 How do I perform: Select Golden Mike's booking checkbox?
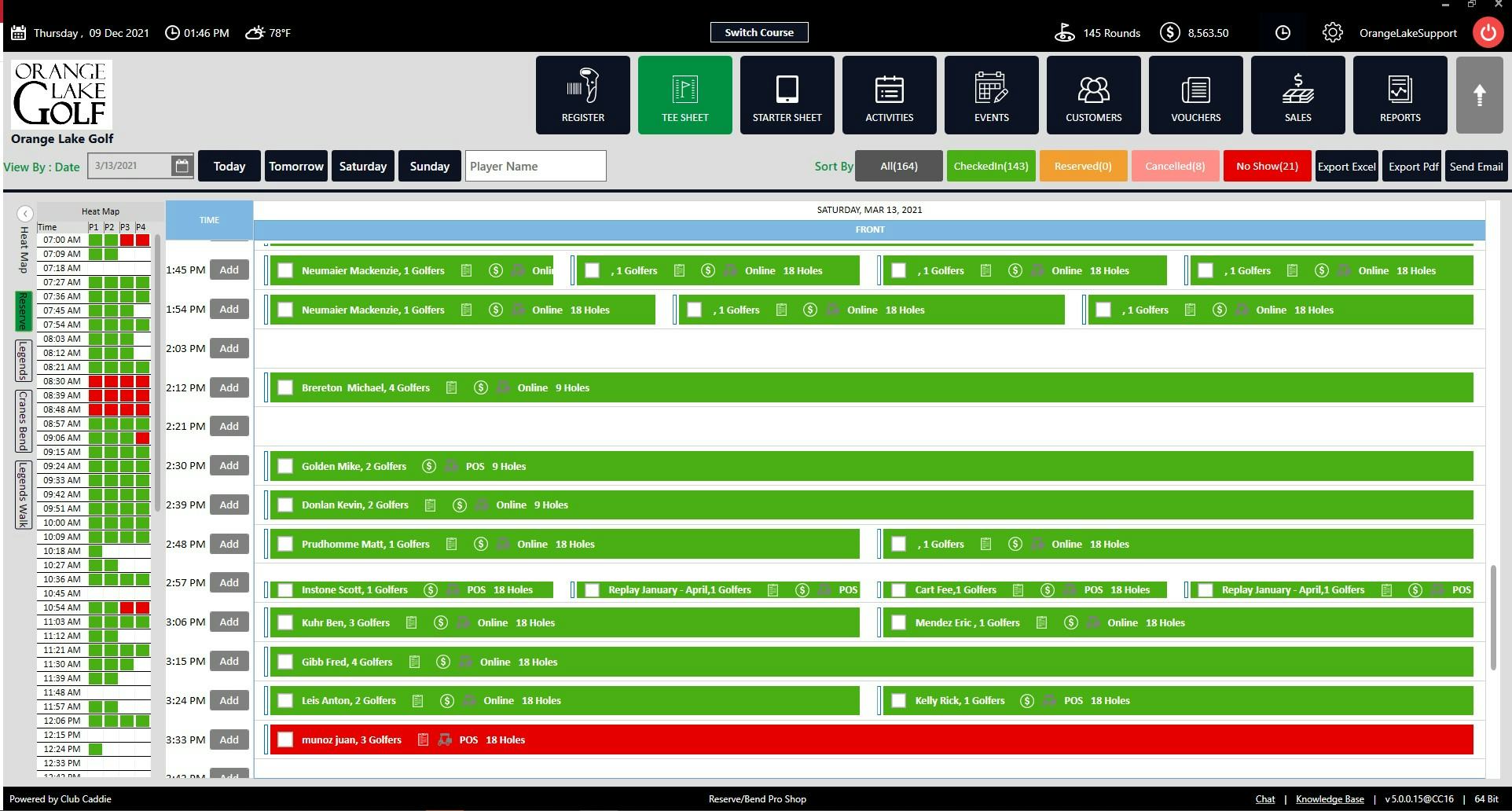click(x=284, y=465)
